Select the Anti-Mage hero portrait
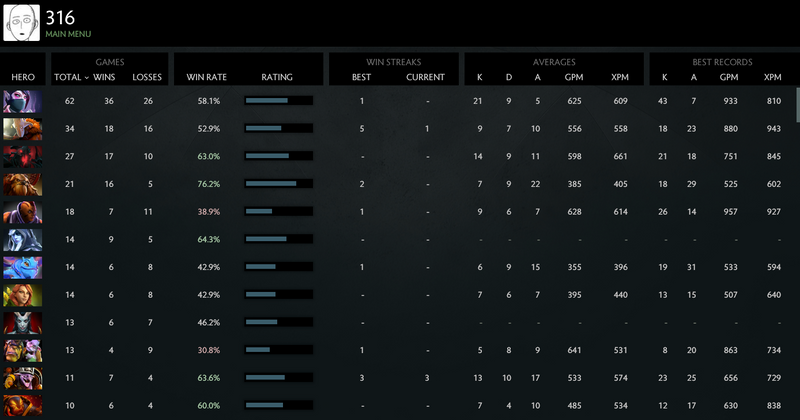 point(22,212)
